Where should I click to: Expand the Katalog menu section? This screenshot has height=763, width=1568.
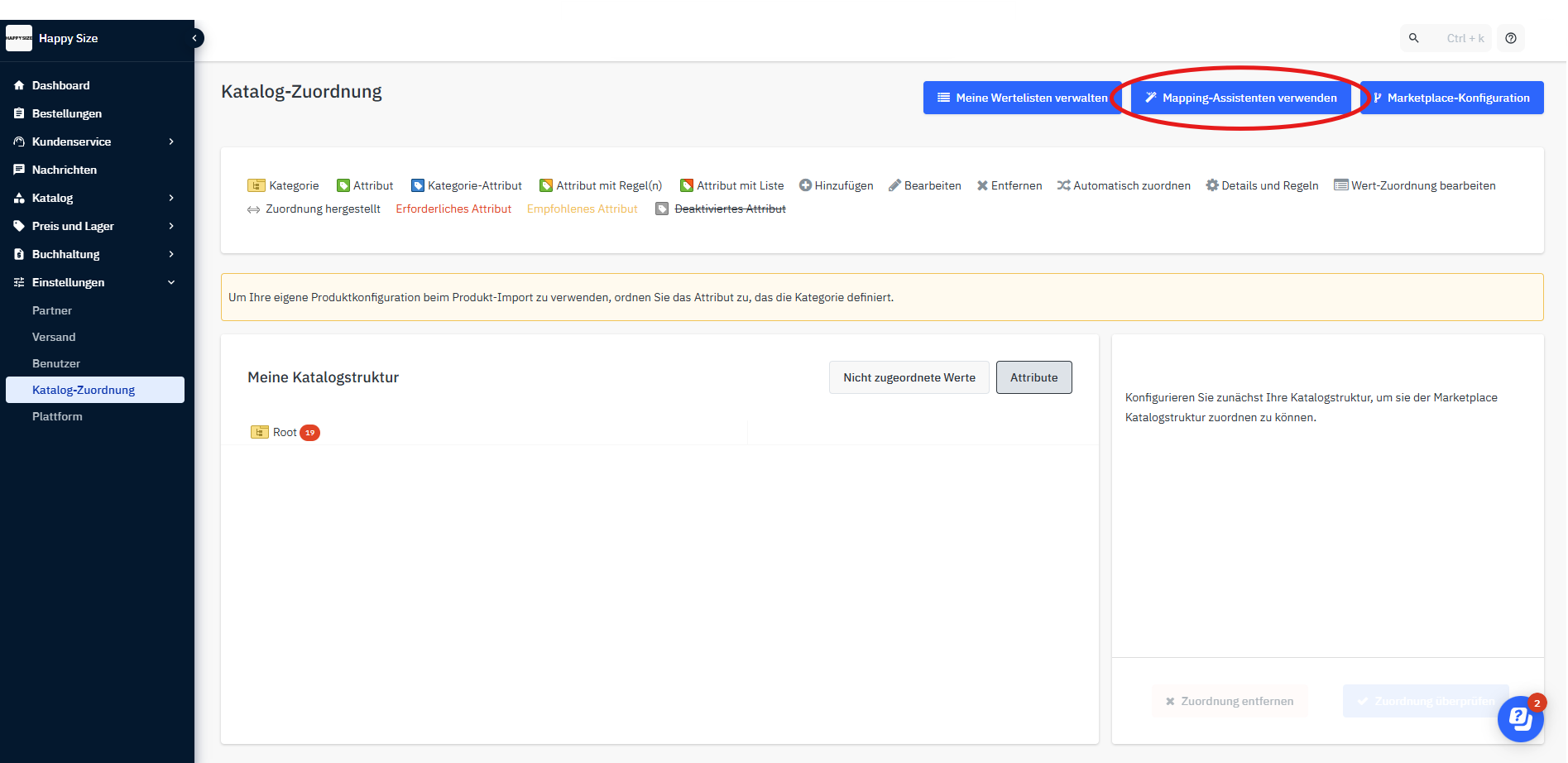coord(171,198)
